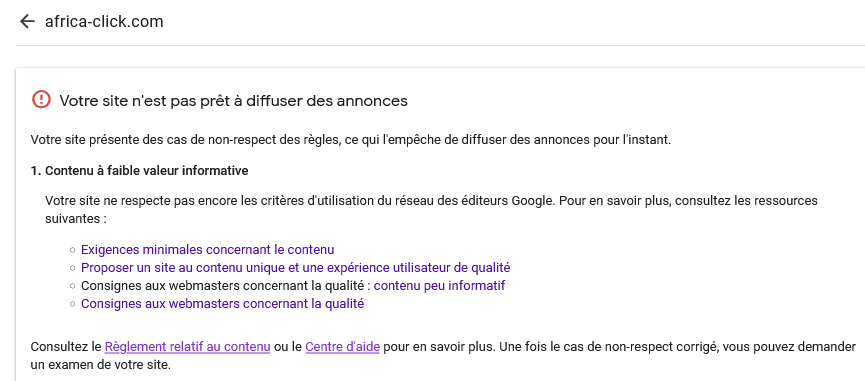Open the 'Règlement relatif au contenu' link
Image resolution: width=865 pixels, height=381 pixels.
[187, 347]
